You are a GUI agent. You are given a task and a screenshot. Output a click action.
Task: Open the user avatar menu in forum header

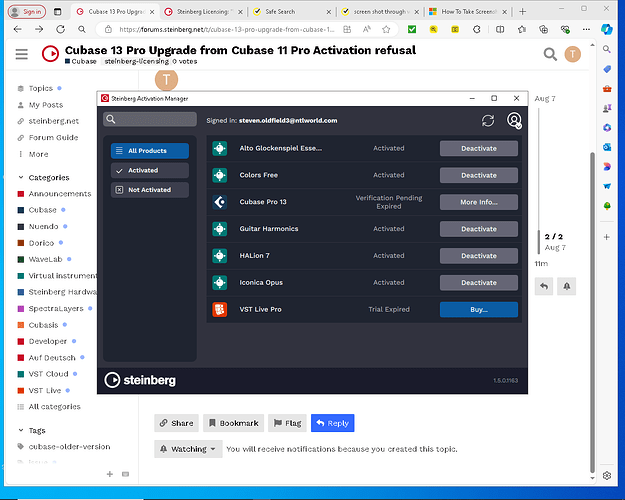pyautogui.click(x=573, y=54)
